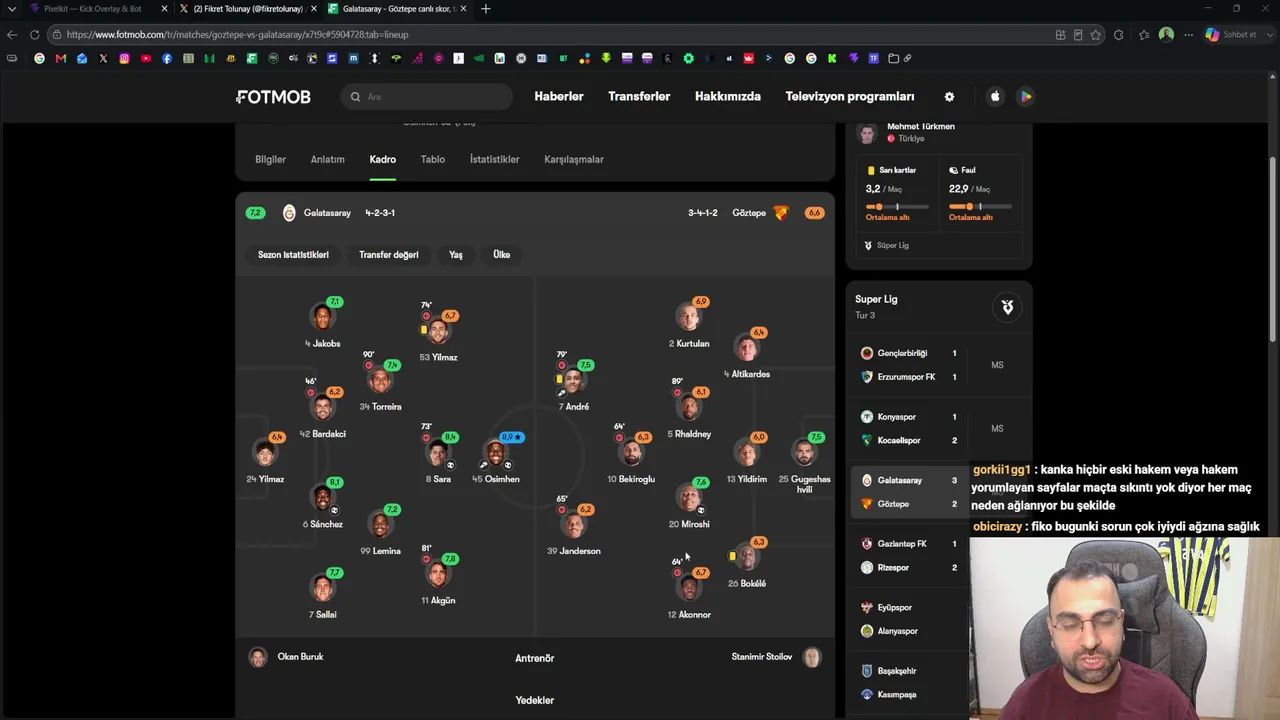
Task: Open Torreira's player photo
Action: (380, 380)
